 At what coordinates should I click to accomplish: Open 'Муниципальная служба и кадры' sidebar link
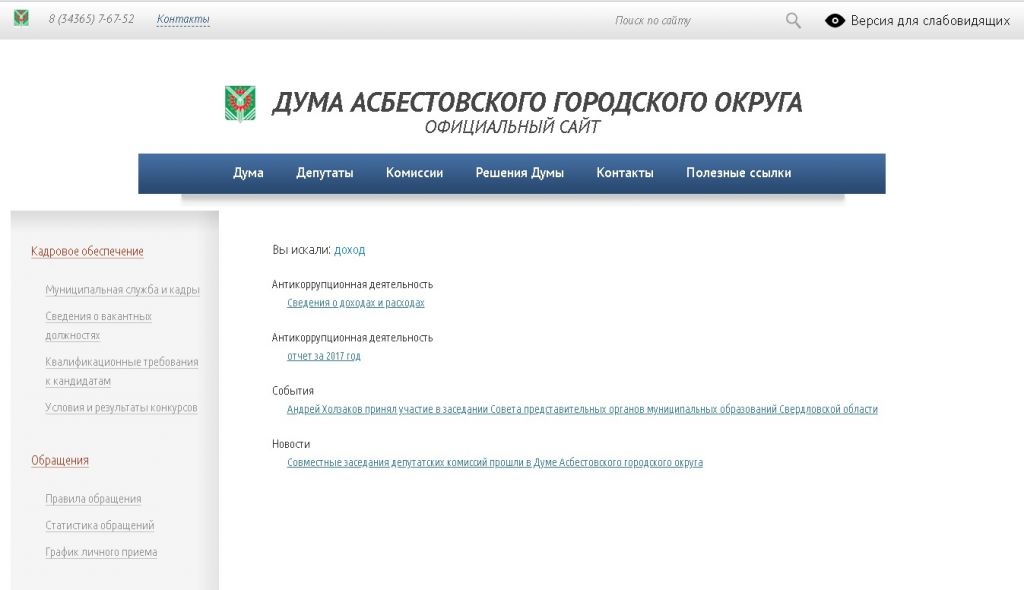[122, 290]
